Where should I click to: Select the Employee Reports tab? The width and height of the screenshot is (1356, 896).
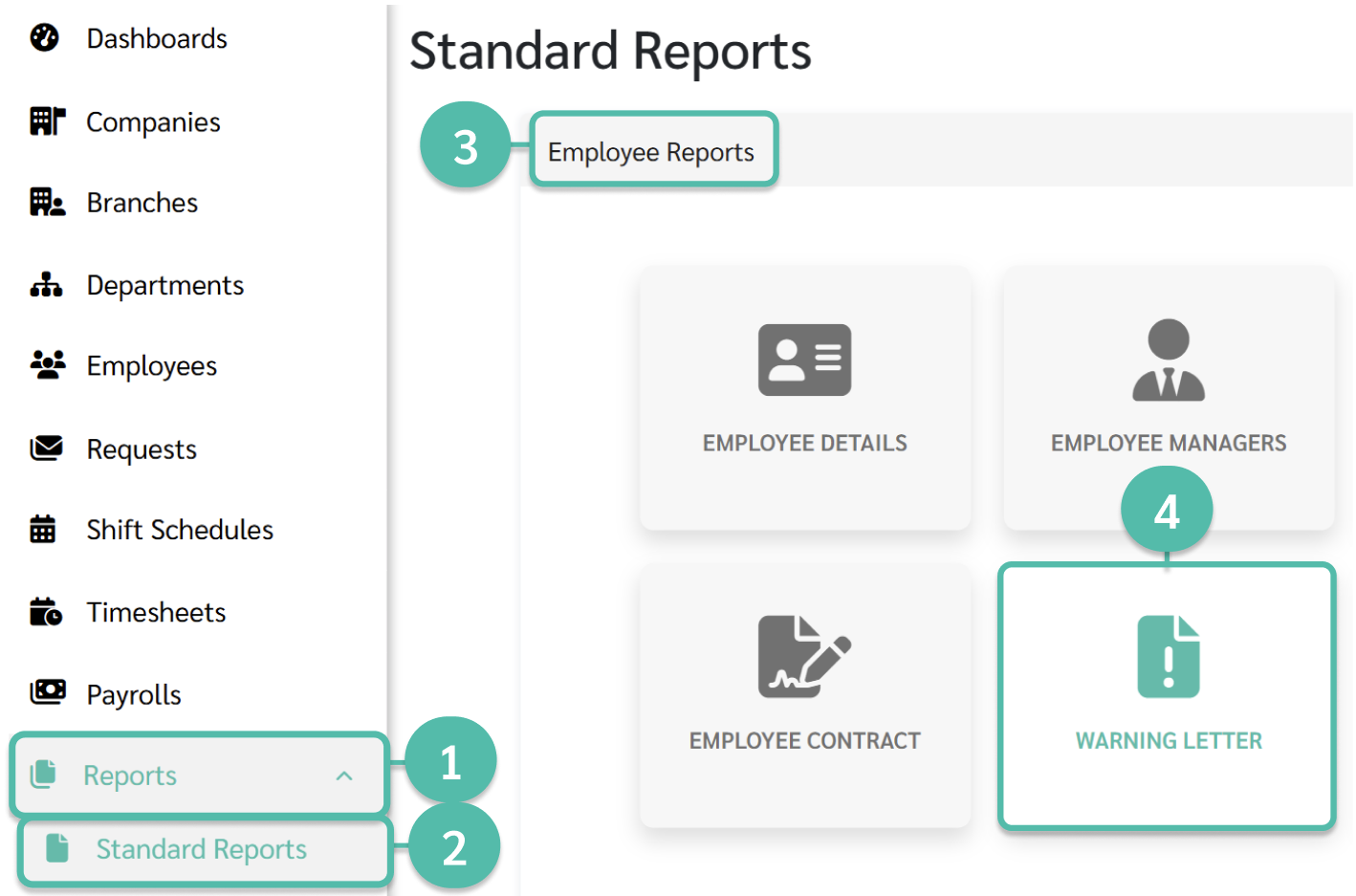point(653,150)
